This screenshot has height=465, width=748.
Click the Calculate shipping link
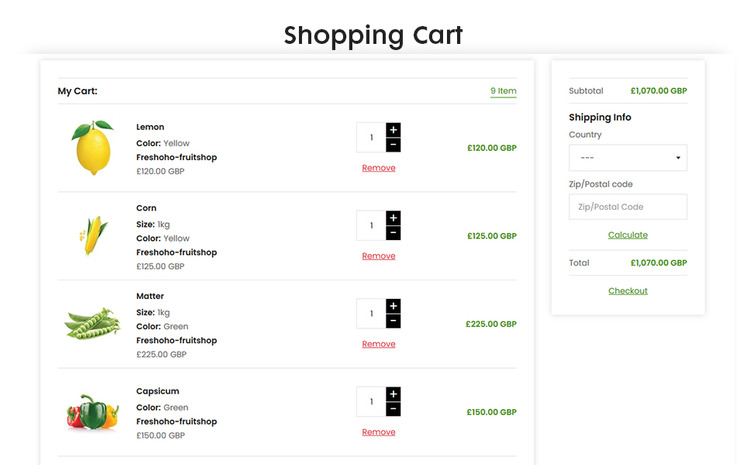628,235
